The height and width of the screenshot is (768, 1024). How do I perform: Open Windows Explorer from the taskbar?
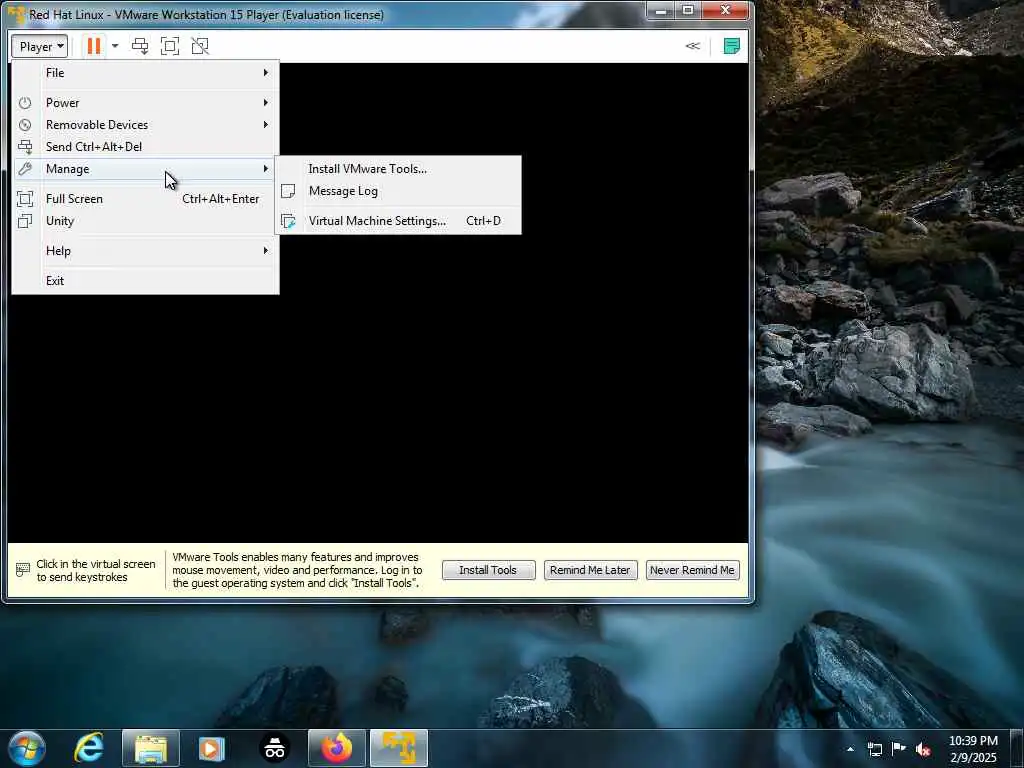151,748
